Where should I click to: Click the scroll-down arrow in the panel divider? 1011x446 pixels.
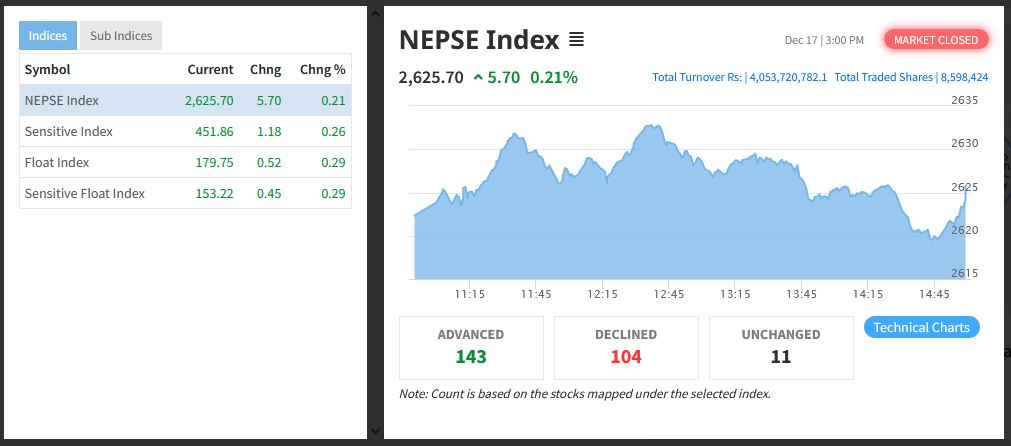[x=375, y=431]
